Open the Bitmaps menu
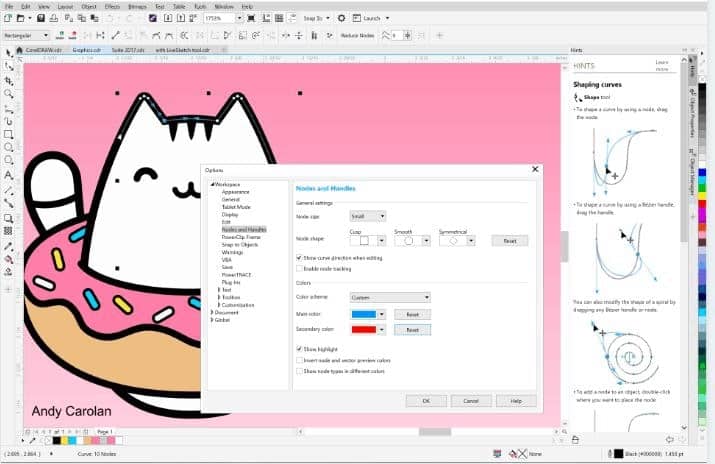Viewport: 715px width, 464px height. pyautogui.click(x=137, y=7)
